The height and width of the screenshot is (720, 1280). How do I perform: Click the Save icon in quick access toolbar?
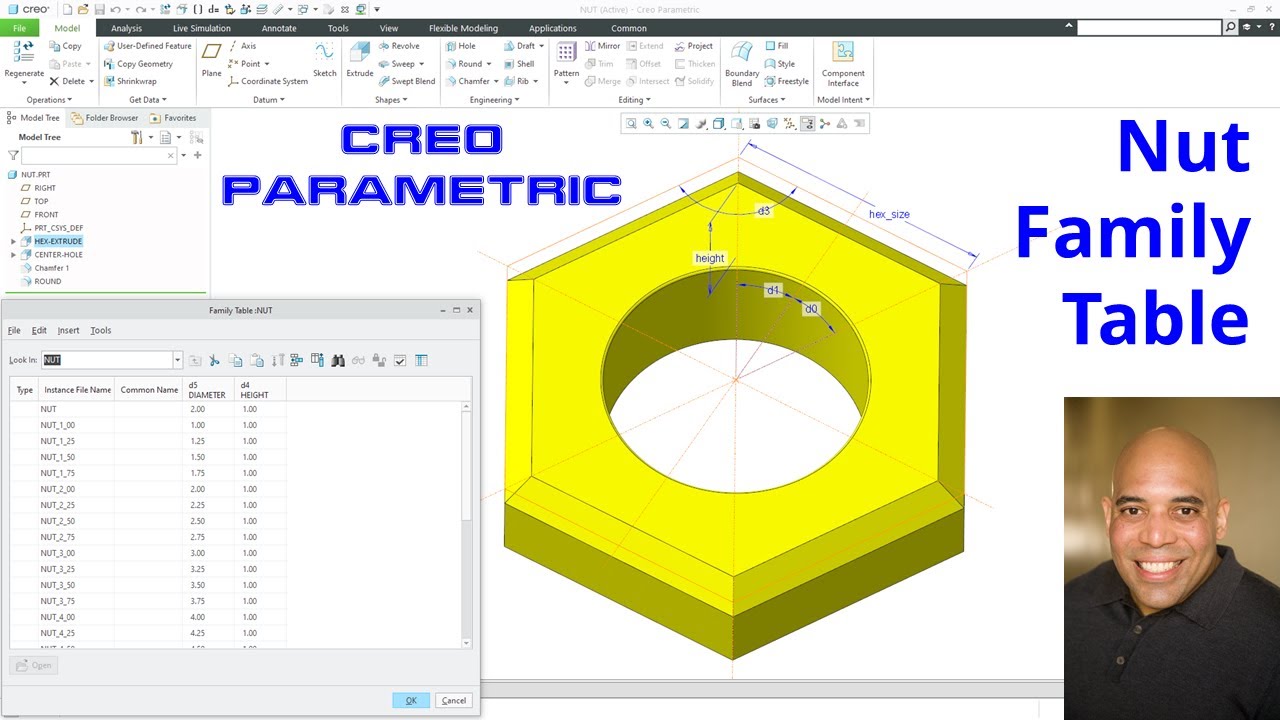coord(99,9)
